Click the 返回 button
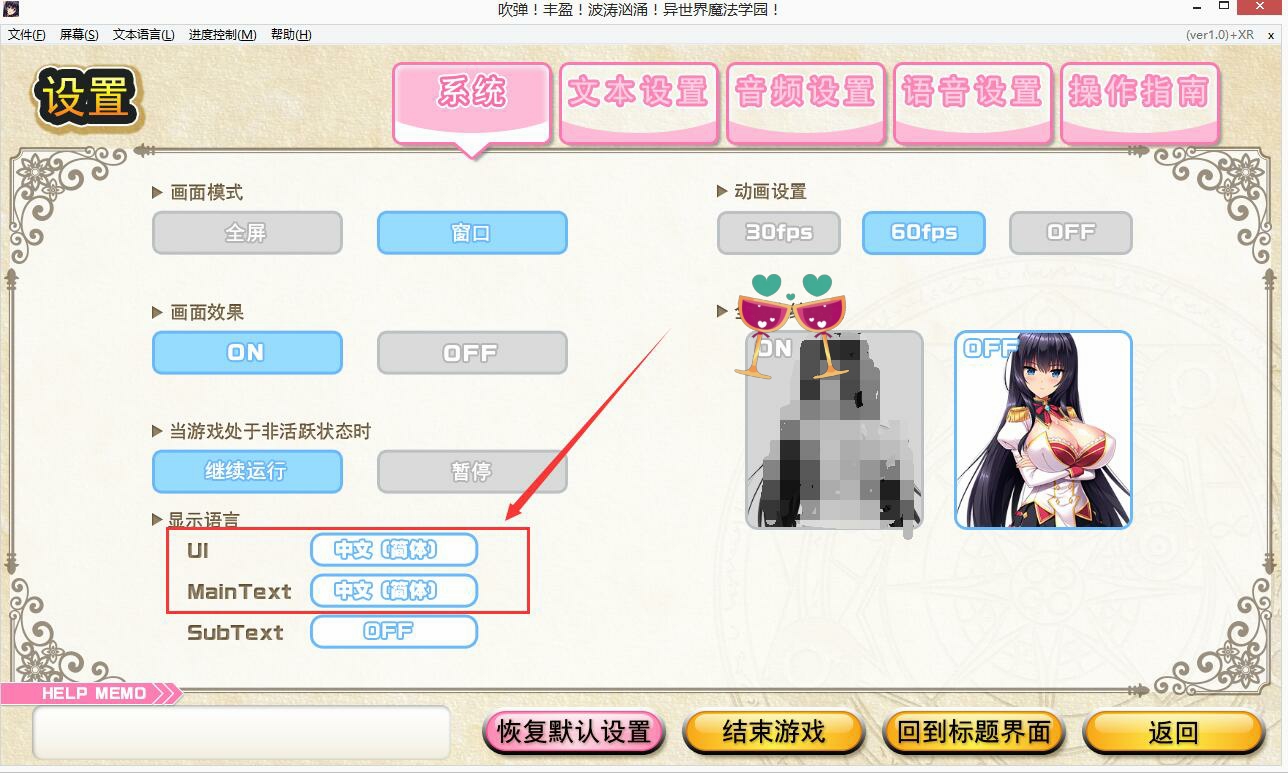The height and width of the screenshot is (773, 1288). coord(1174,732)
